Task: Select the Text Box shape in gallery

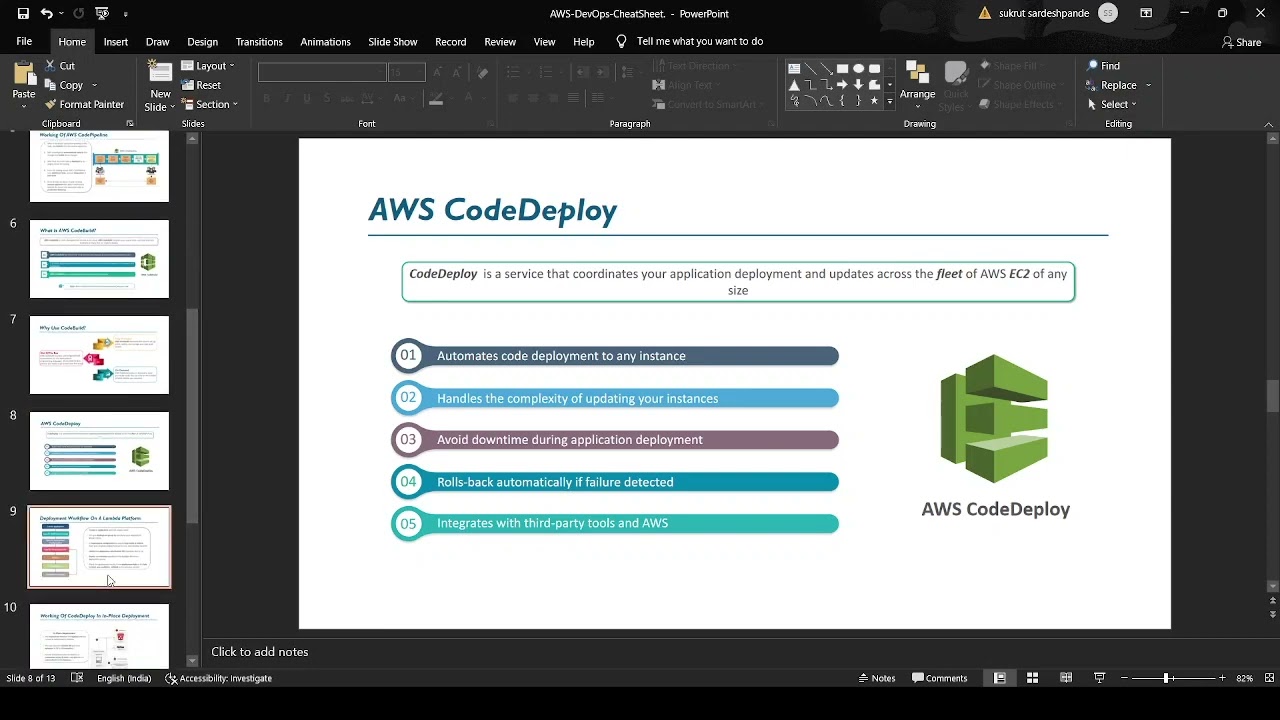Action: (794, 69)
